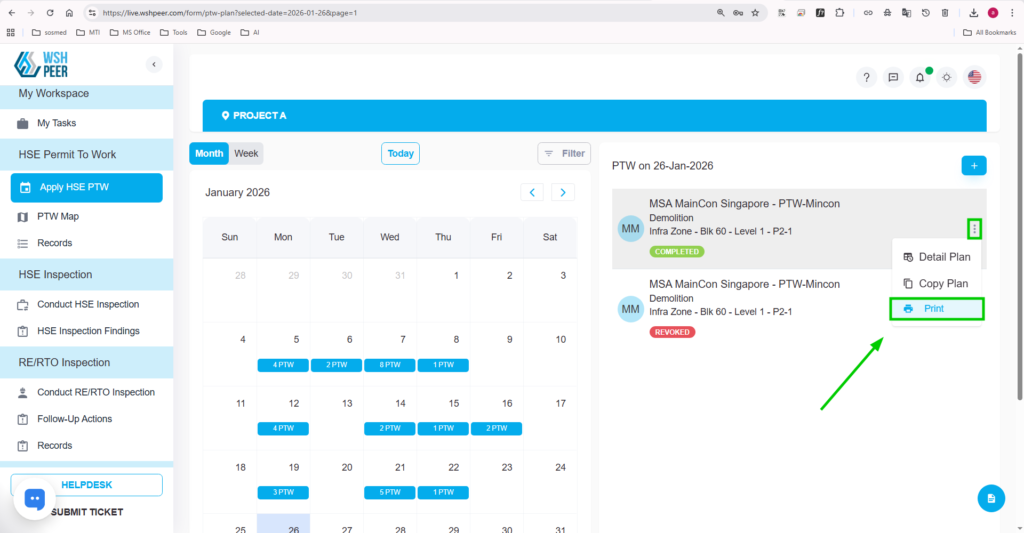Click the Today button
The width and height of the screenshot is (1024, 533).
(400, 153)
